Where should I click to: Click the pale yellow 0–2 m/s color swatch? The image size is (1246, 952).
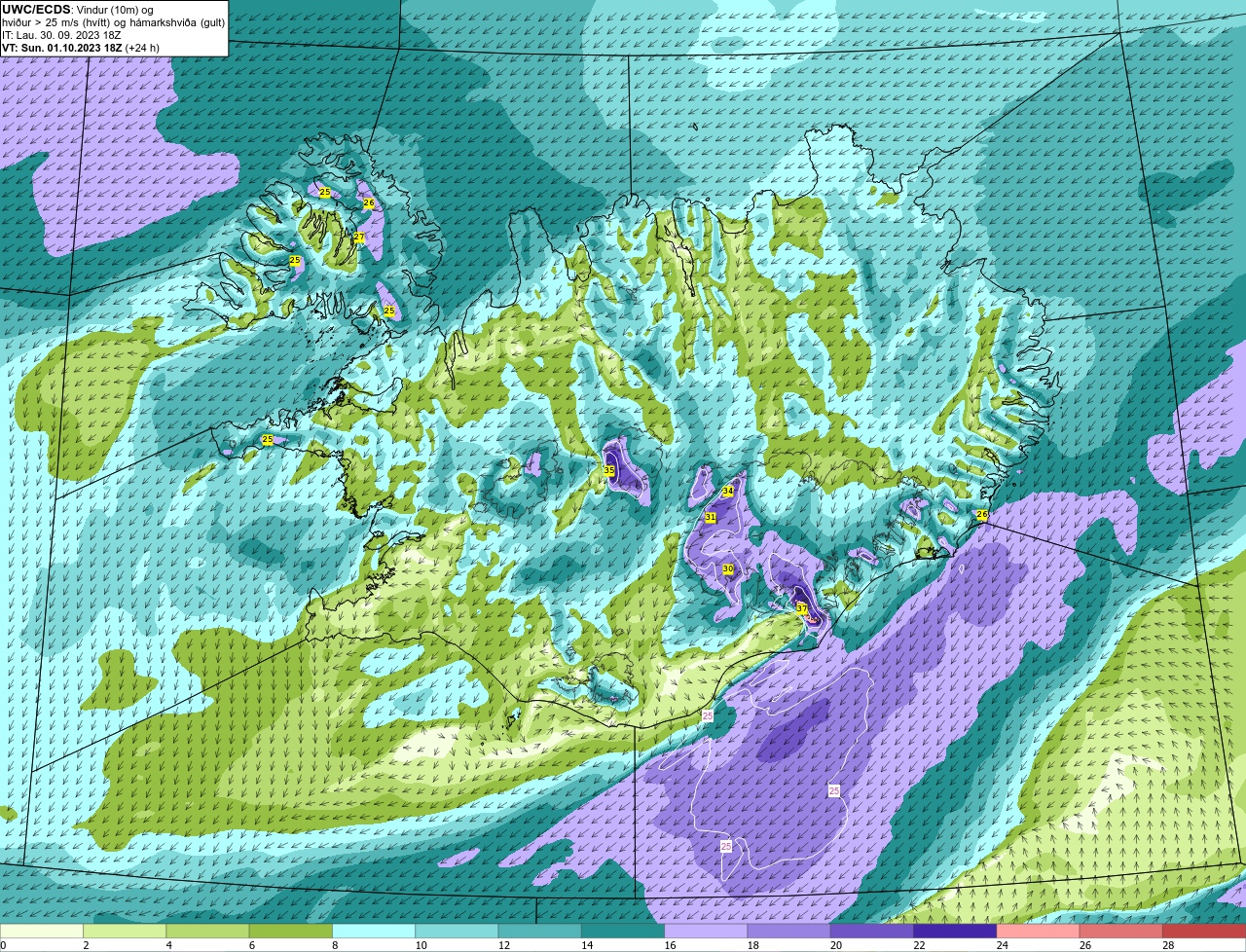(42, 931)
